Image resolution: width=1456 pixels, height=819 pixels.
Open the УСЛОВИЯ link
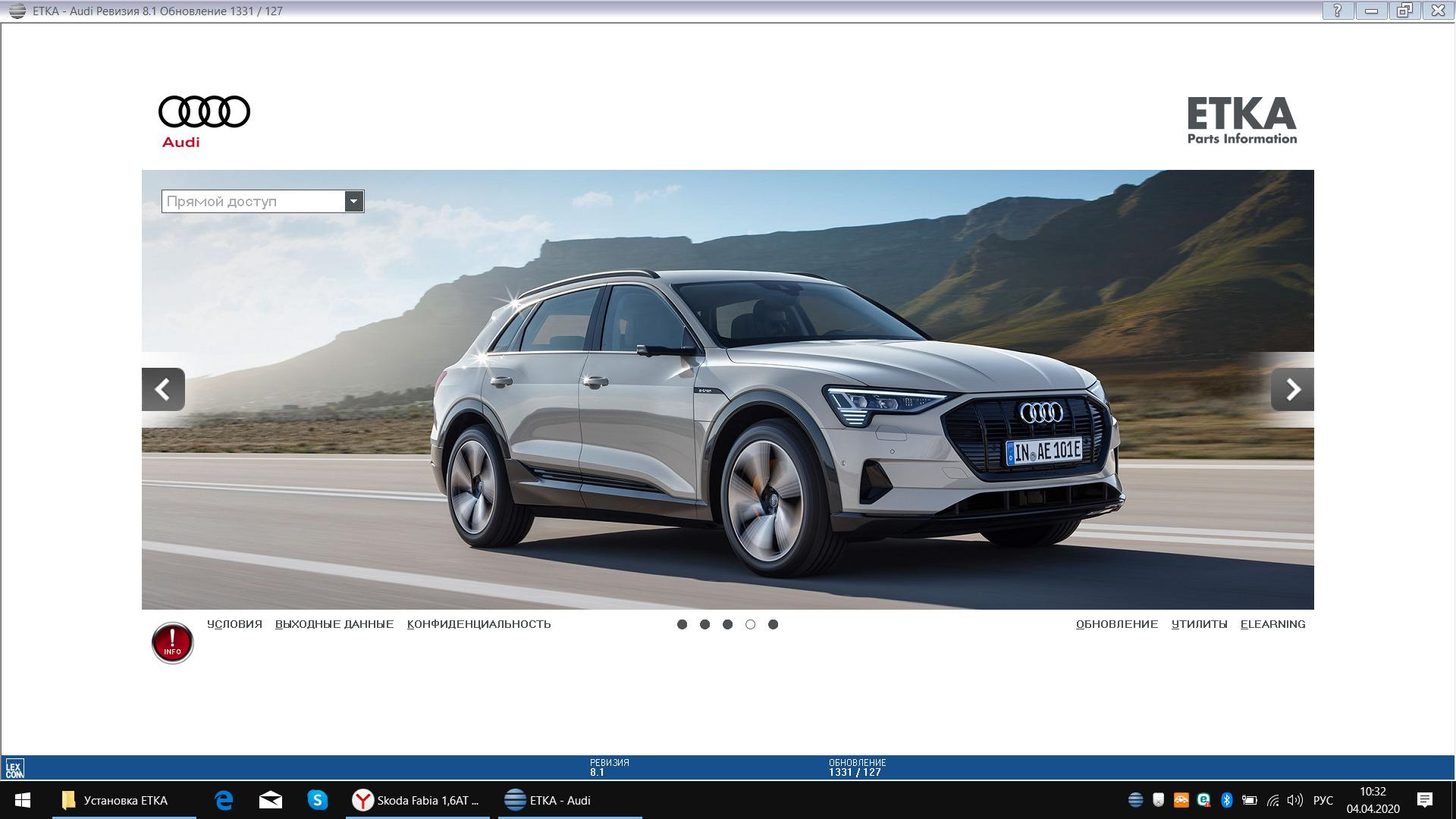234,624
